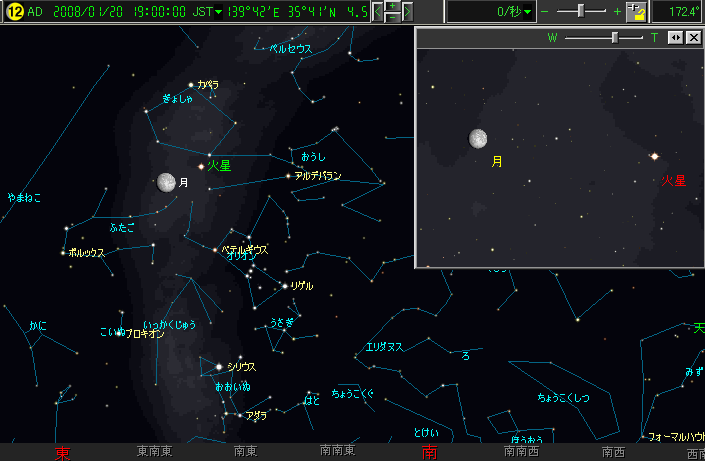
Task: Open the JST time zone dropdown
Action: (x=219, y=12)
